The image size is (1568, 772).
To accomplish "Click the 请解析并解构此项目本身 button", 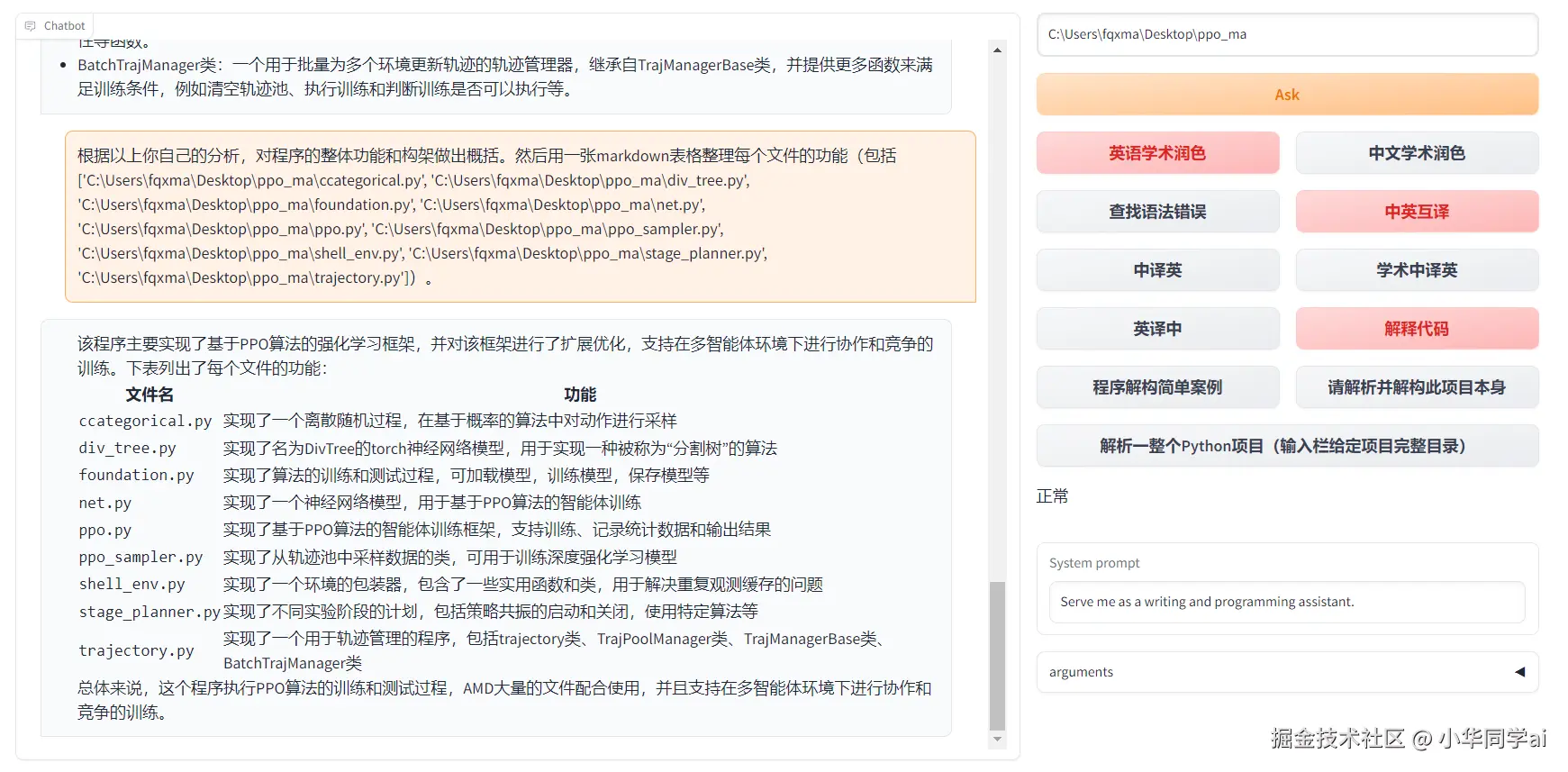I will tap(1417, 387).
